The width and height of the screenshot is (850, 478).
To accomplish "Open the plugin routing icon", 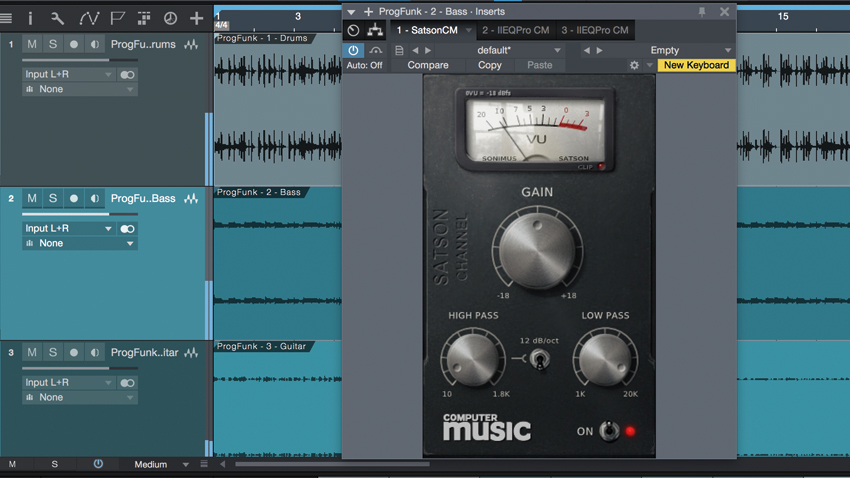I will 375,30.
